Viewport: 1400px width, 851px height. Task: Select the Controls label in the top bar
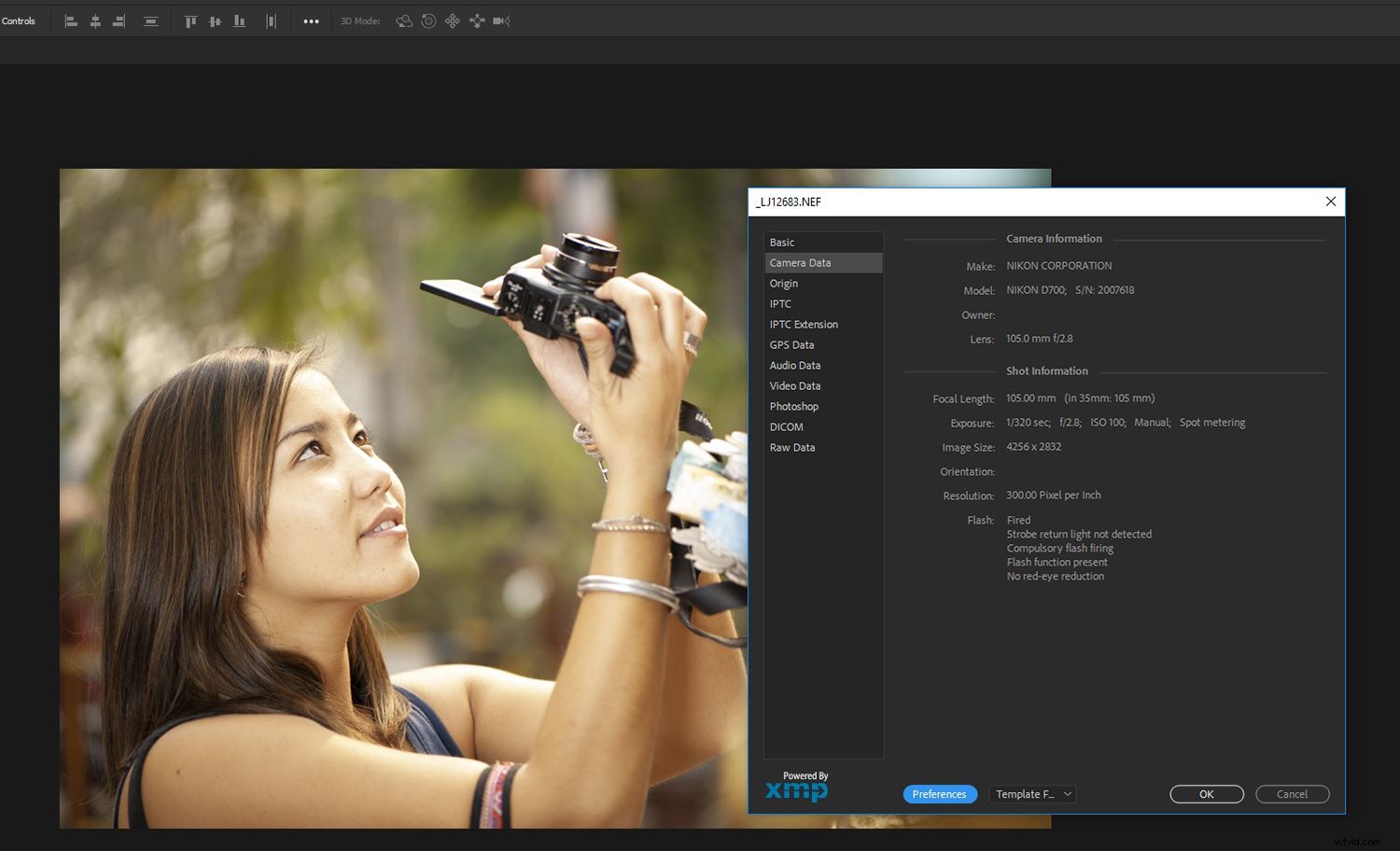pyautogui.click(x=19, y=20)
